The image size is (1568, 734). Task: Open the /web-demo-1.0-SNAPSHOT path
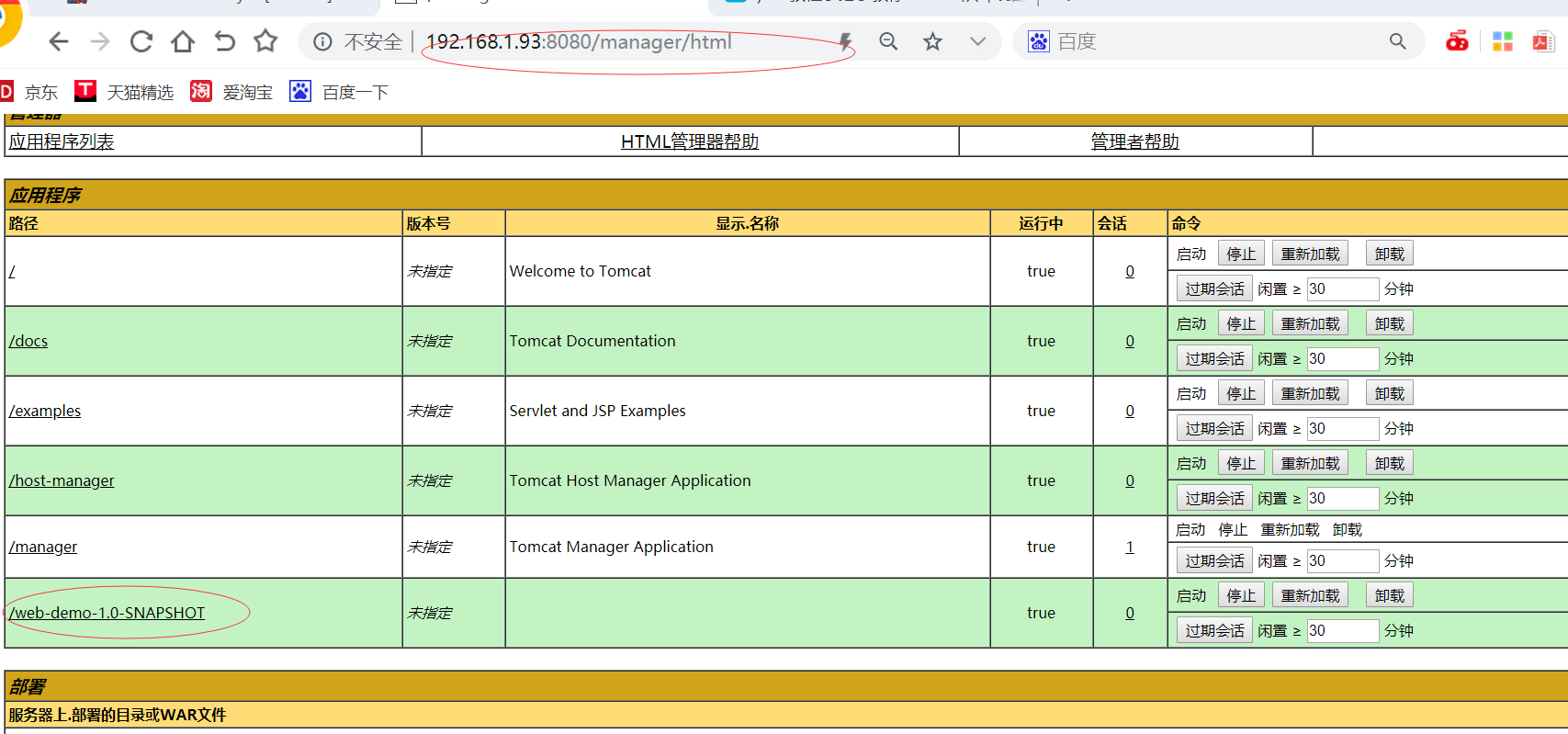pos(107,613)
